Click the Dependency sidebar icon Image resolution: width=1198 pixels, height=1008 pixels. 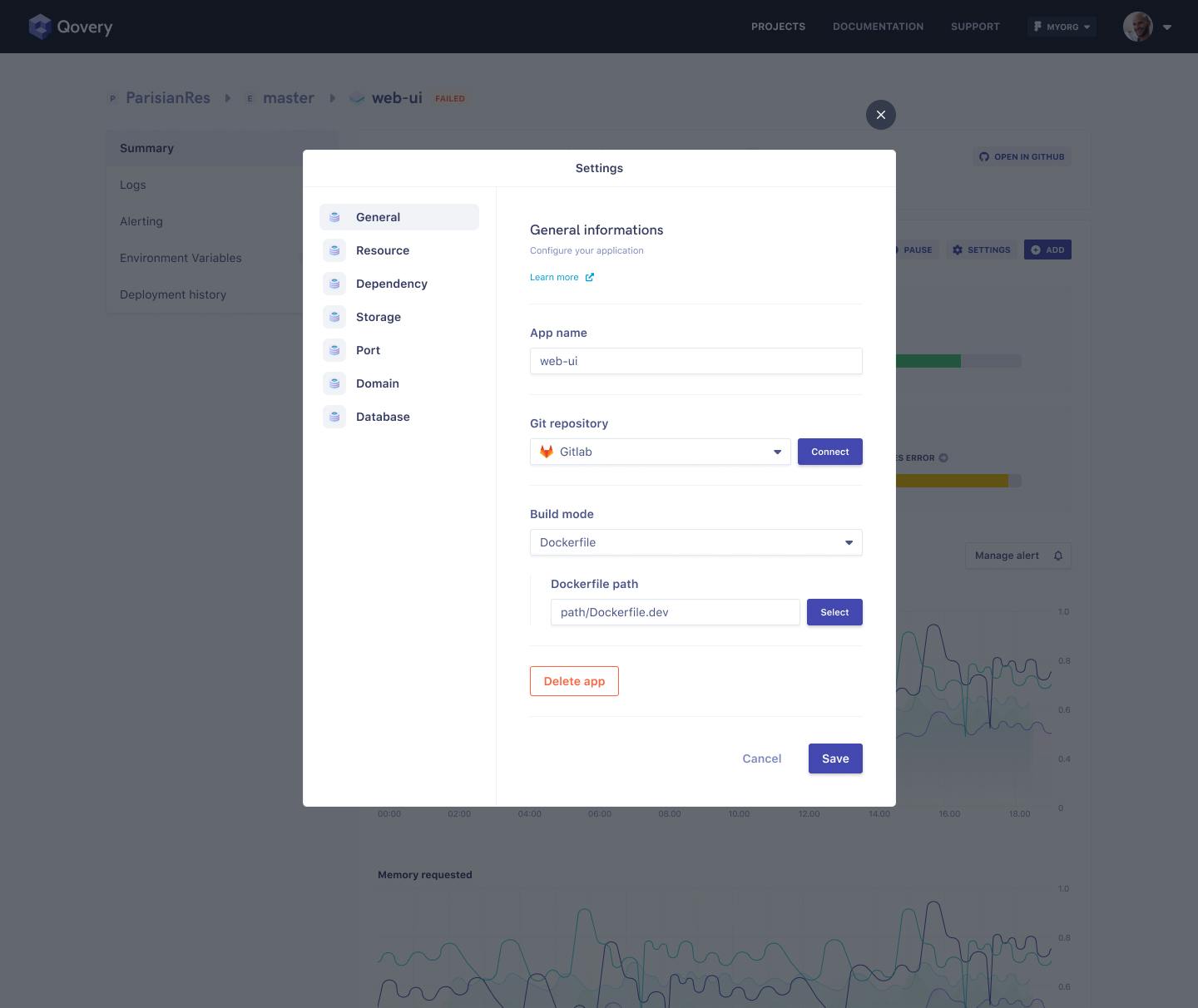pyautogui.click(x=334, y=284)
